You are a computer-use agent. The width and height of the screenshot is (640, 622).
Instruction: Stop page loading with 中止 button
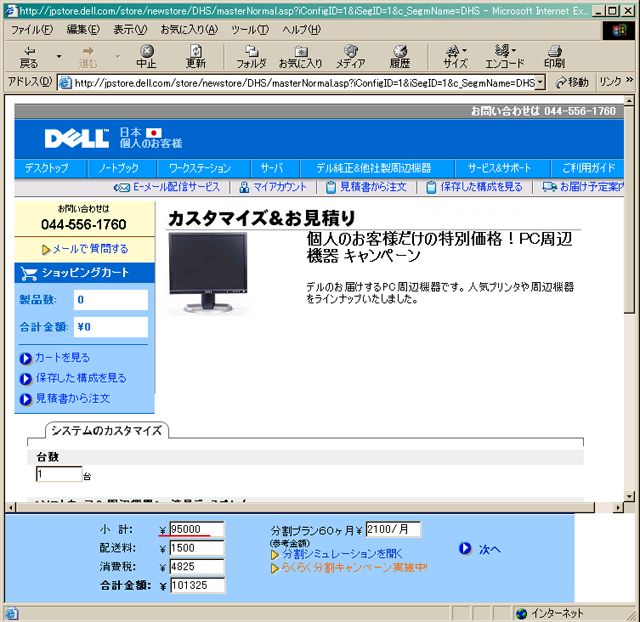coord(147,57)
